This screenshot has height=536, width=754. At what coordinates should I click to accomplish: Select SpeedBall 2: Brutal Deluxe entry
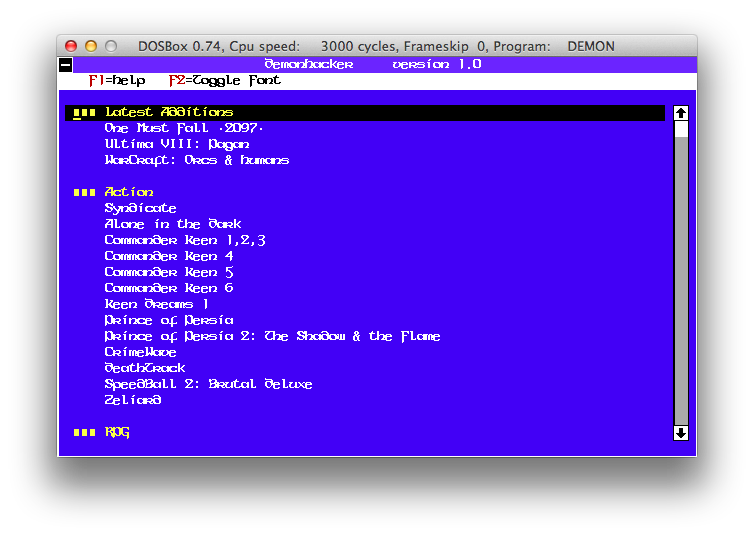pos(208,384)
